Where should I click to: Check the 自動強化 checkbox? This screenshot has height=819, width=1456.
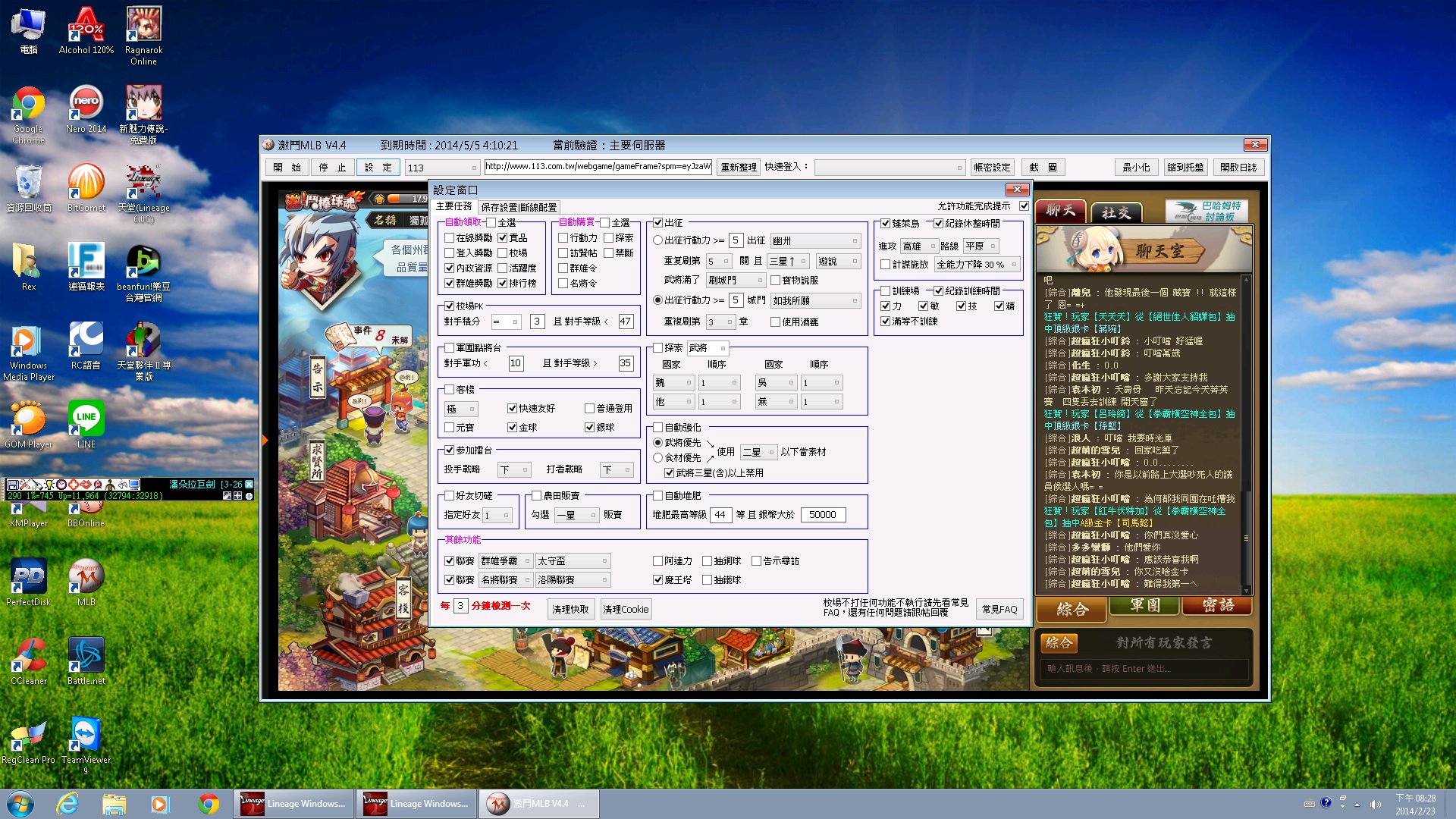[x=657, y=428]
